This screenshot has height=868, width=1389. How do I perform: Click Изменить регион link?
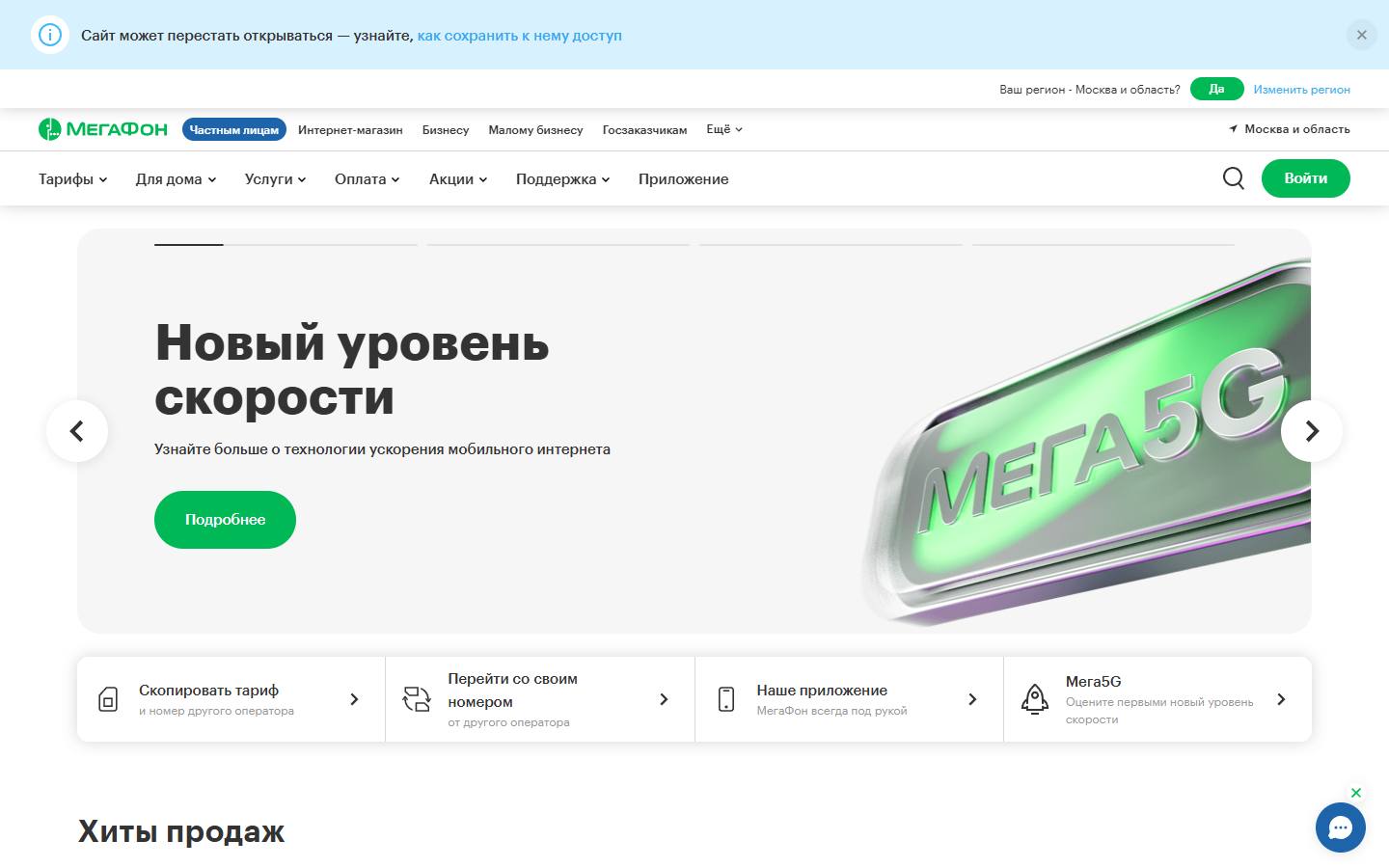click(x=1302, y=90)
